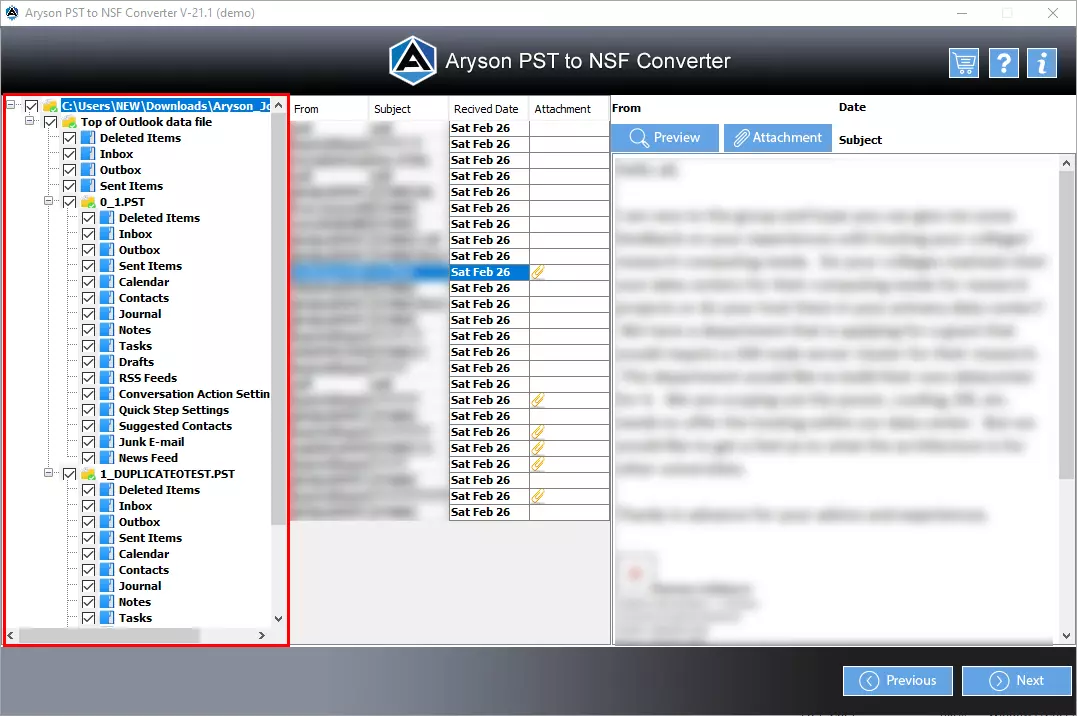Click the blue icon beside RSS Feeds
This screenshot has width=1077, height=716.
106,378
